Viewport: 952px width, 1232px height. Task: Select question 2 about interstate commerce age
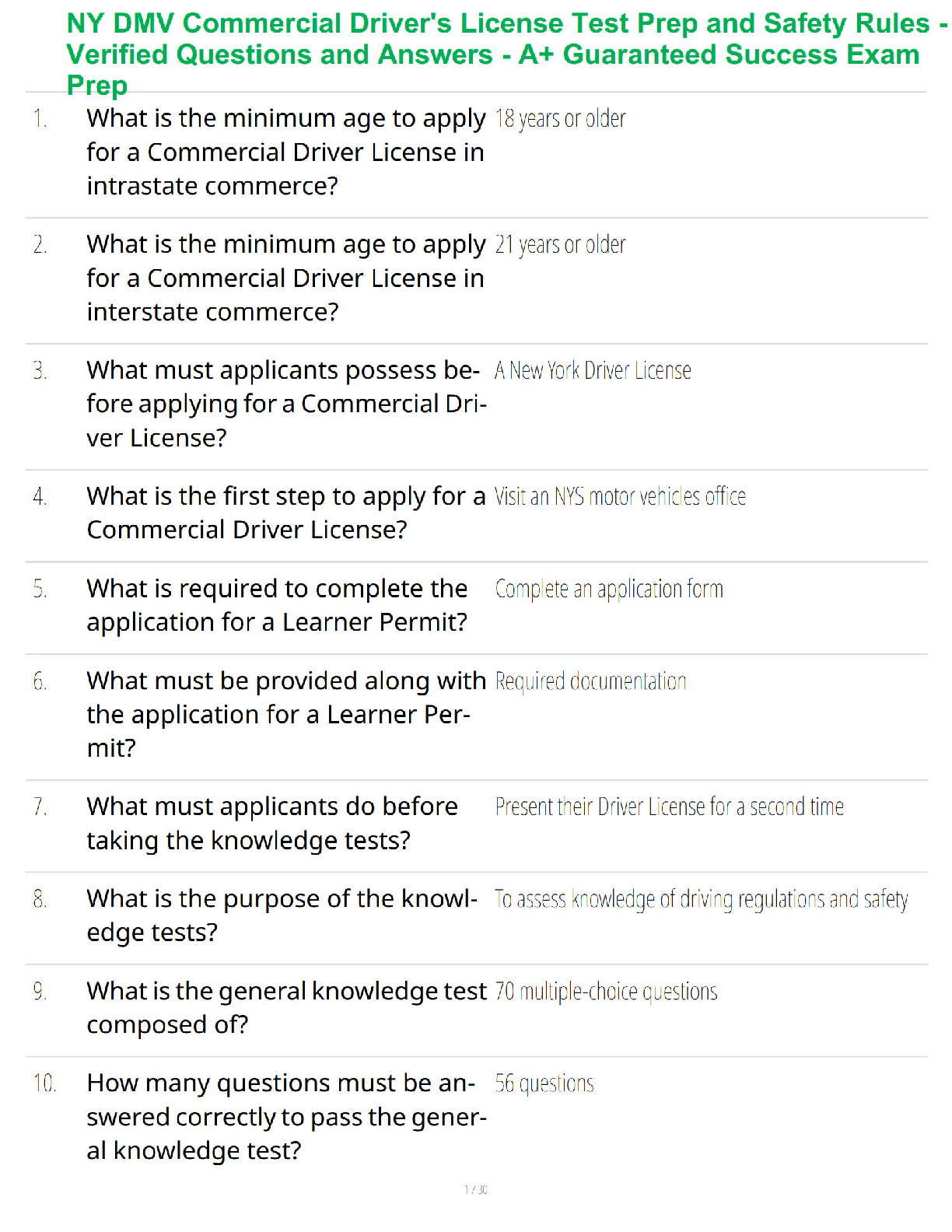tap(286, 278)
